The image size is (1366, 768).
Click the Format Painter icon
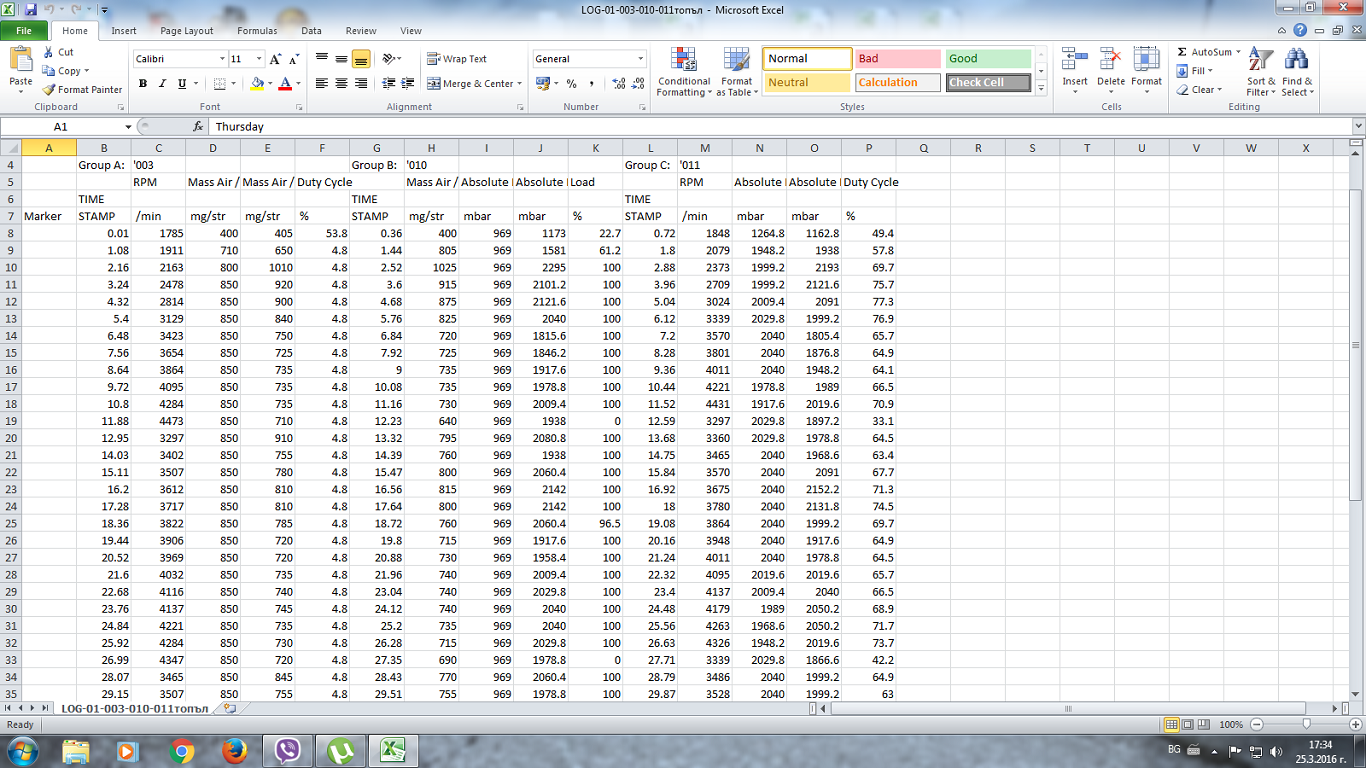(49, 89)
